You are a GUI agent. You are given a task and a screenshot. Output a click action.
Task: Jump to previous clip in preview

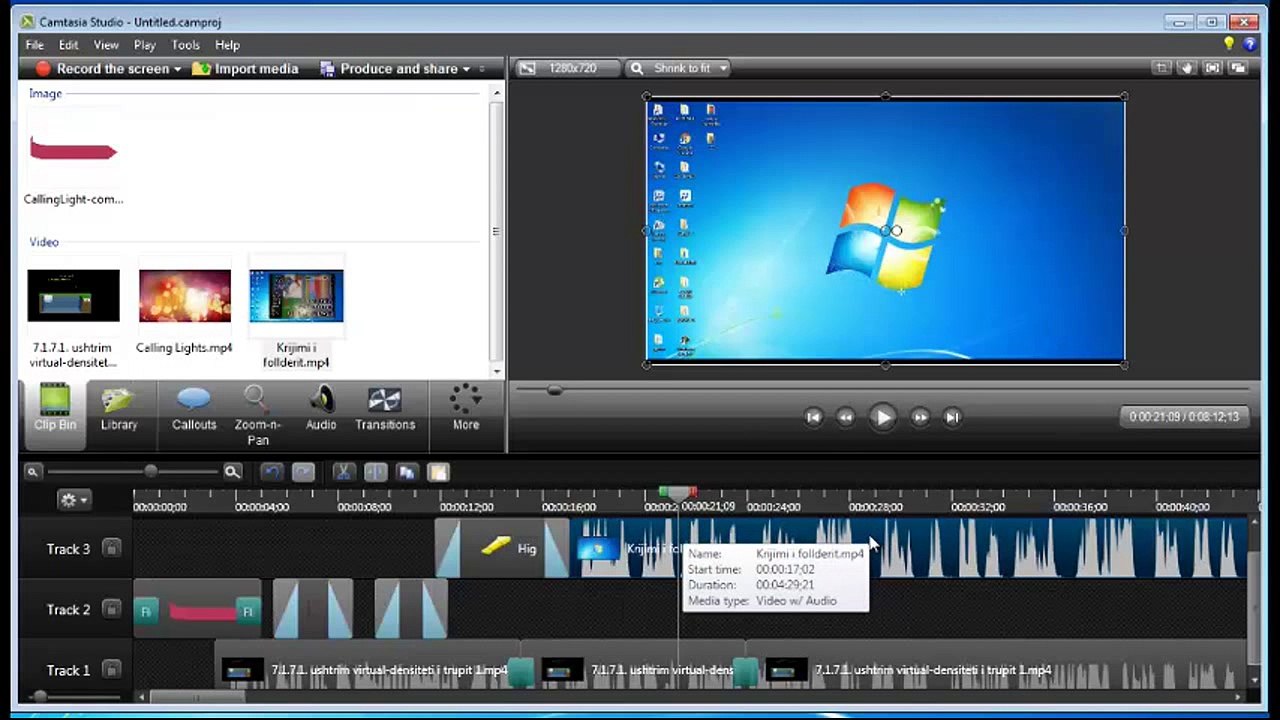click(x=813, y=417)
